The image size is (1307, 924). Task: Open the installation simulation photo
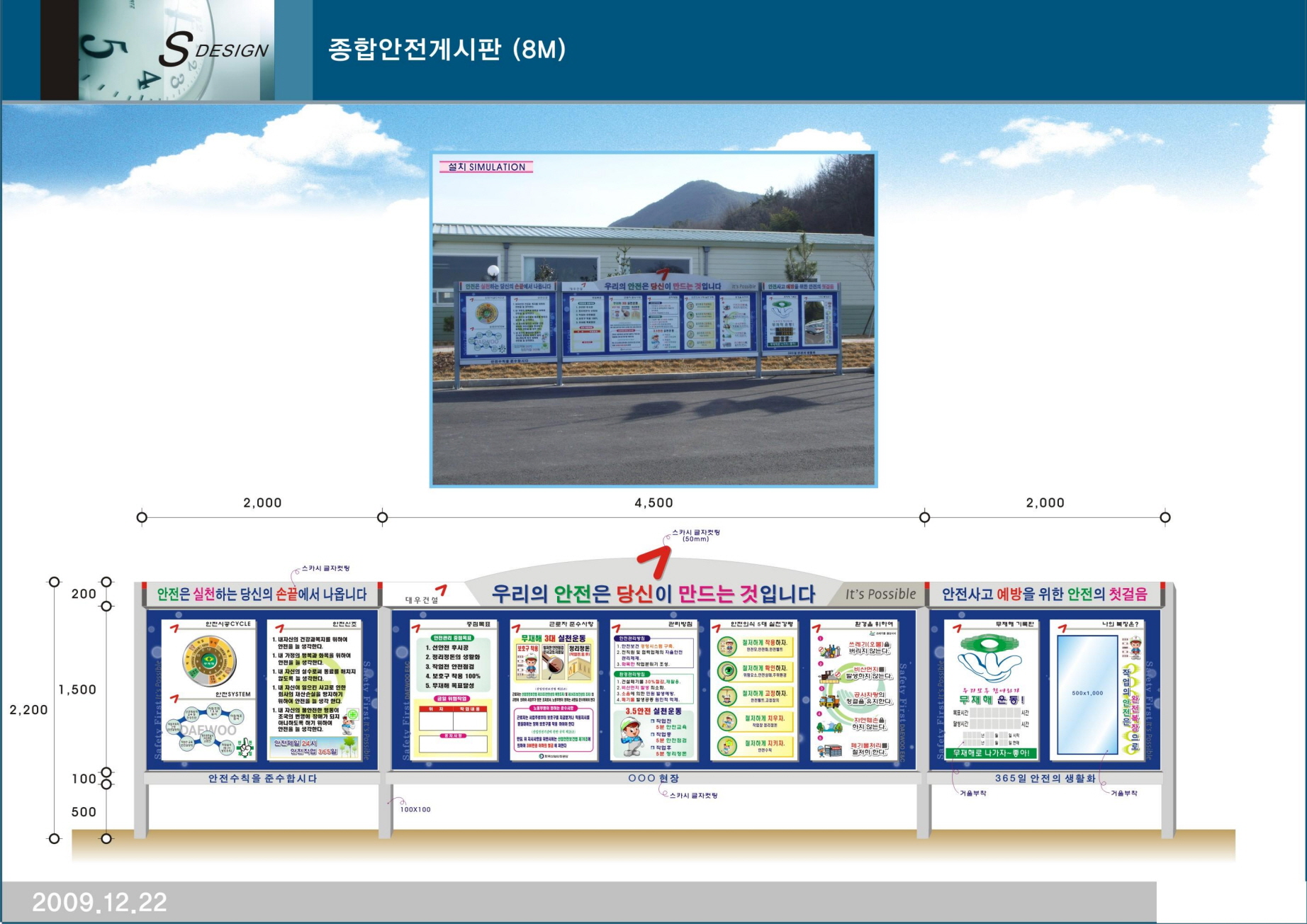coord(653,319)
